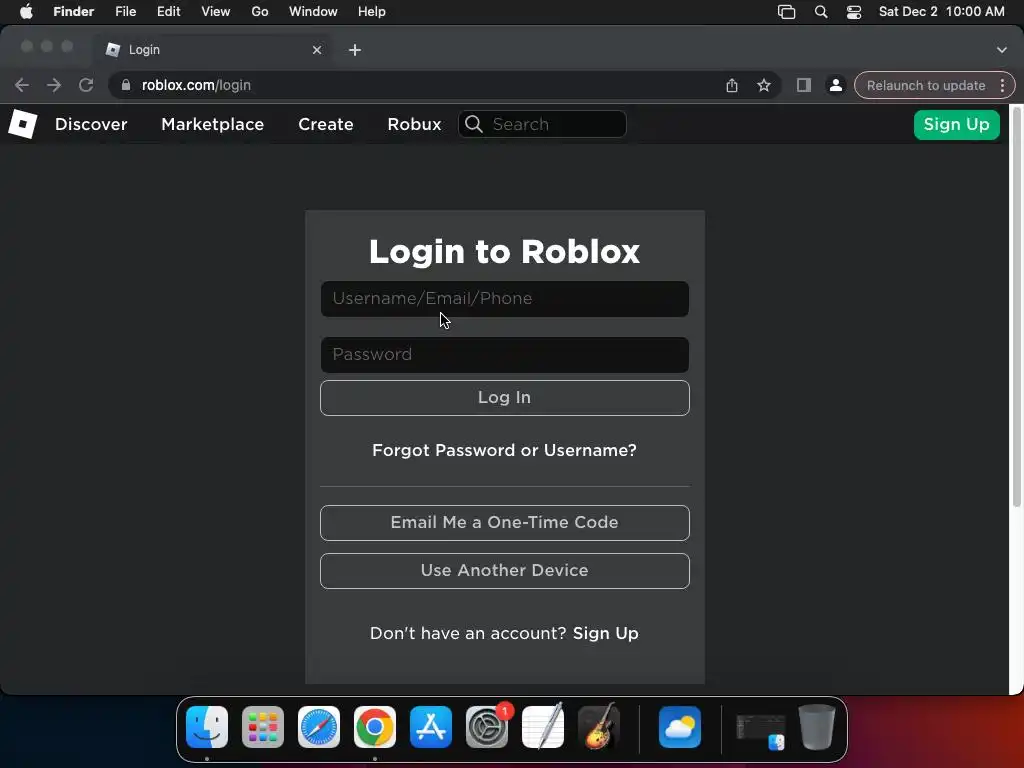Launch GarageBand from the Dock
Screen dimensions: 1024x768
pyautogui.click(x=599, y=727)
